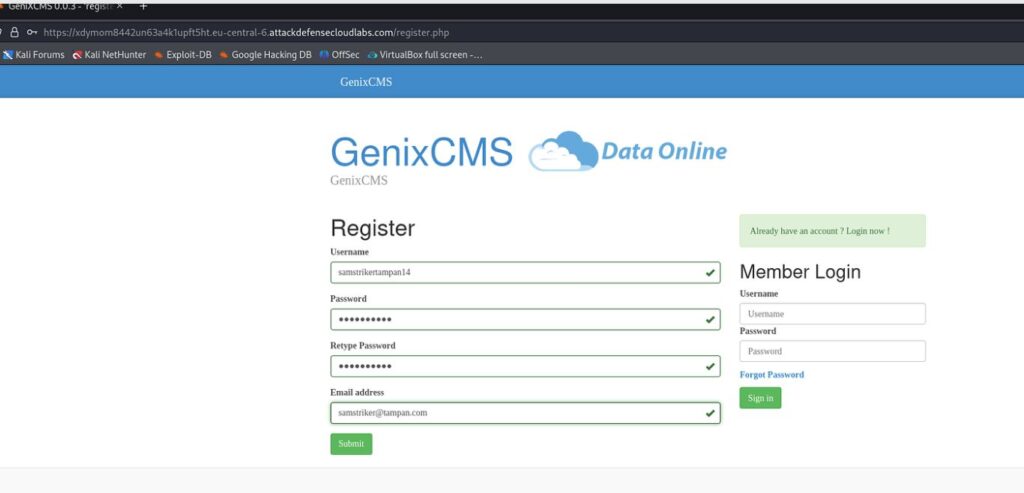Click the browser URL address bar
1024x493 pixels.
coord(246,33)
